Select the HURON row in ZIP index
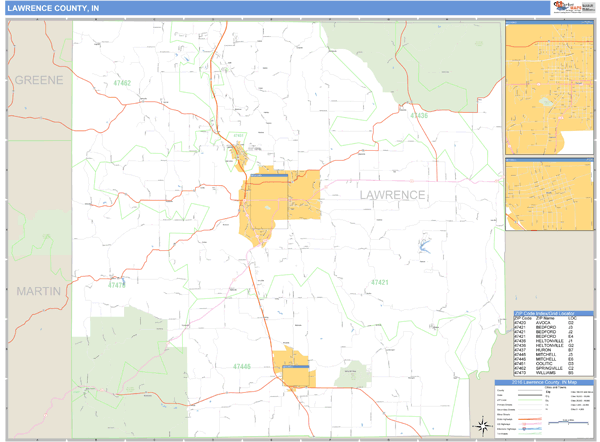This screenshot has height=442, width=600. (554, 350)
